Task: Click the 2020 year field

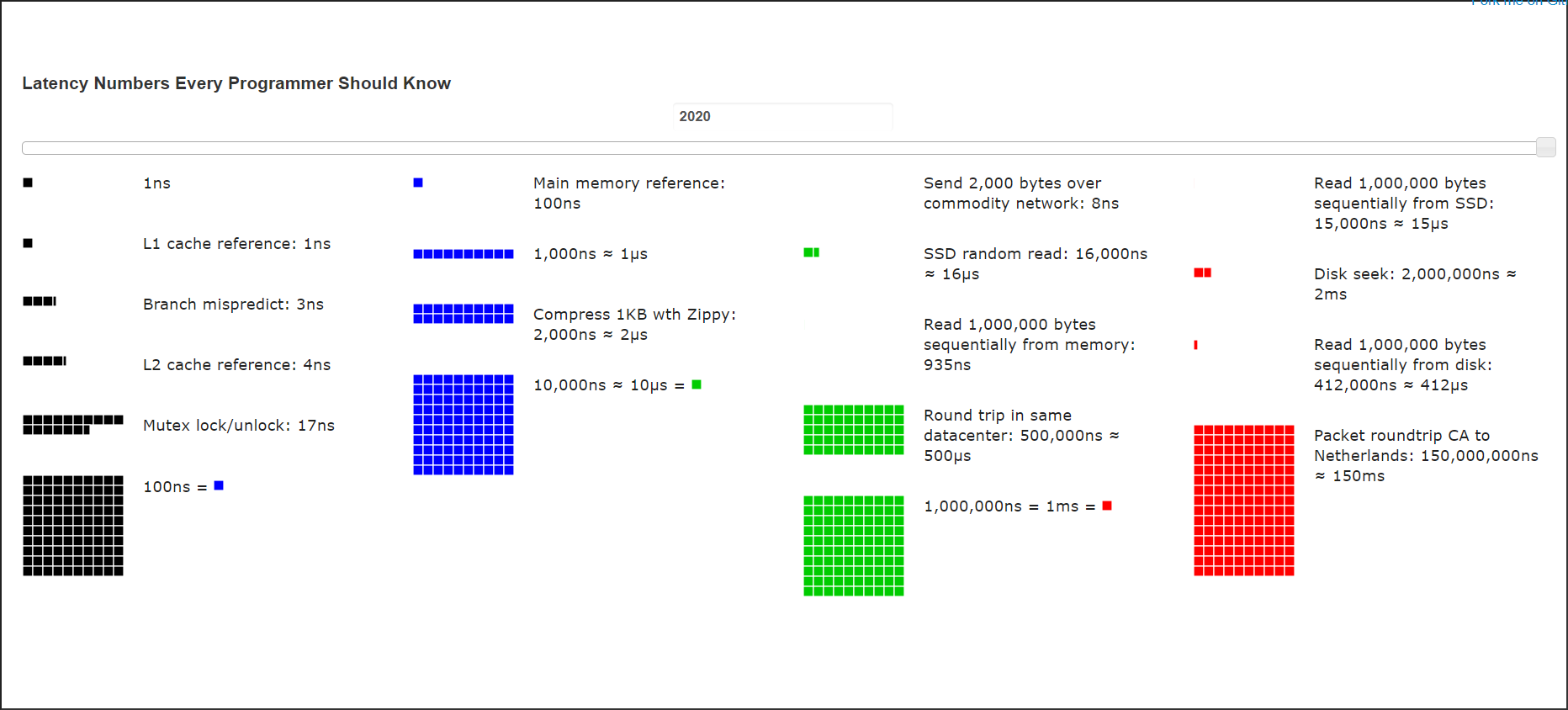Action: [782, 116]
